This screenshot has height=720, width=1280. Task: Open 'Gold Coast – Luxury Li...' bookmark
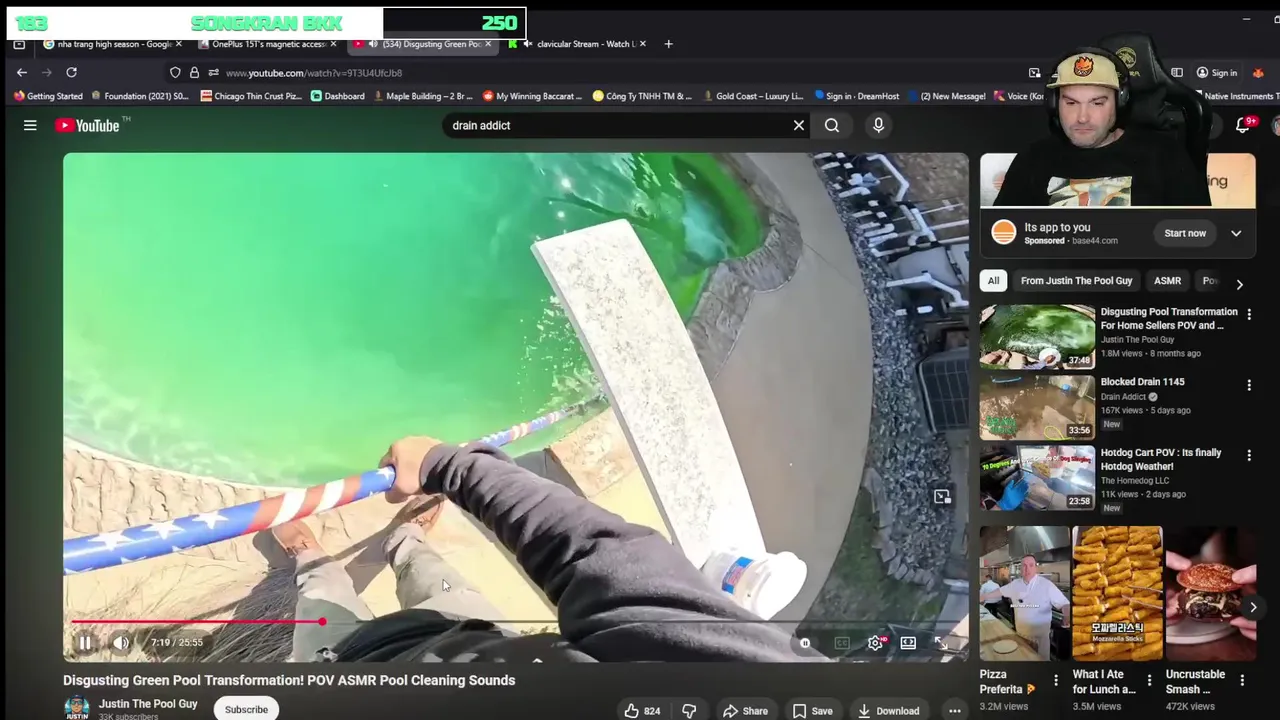(752, 96)
